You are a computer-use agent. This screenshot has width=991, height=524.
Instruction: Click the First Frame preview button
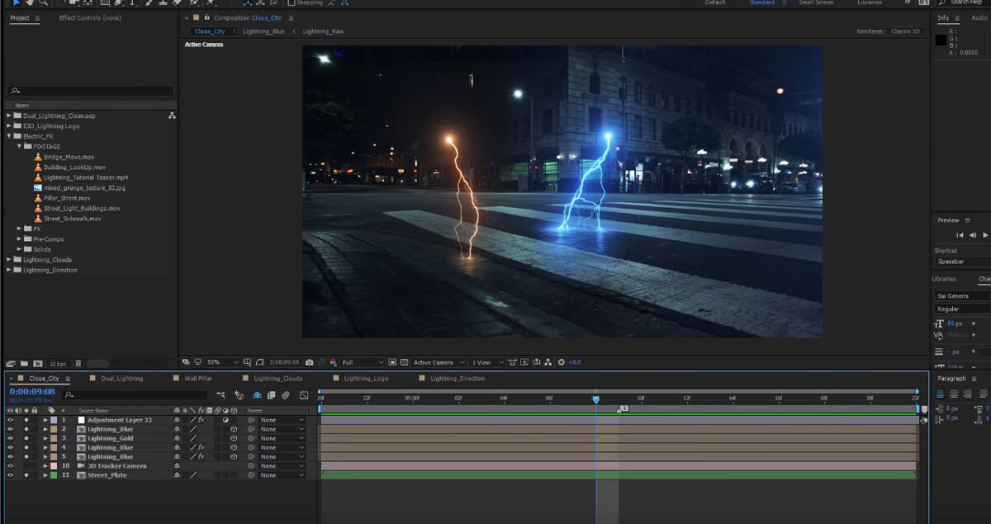point(959,235)
